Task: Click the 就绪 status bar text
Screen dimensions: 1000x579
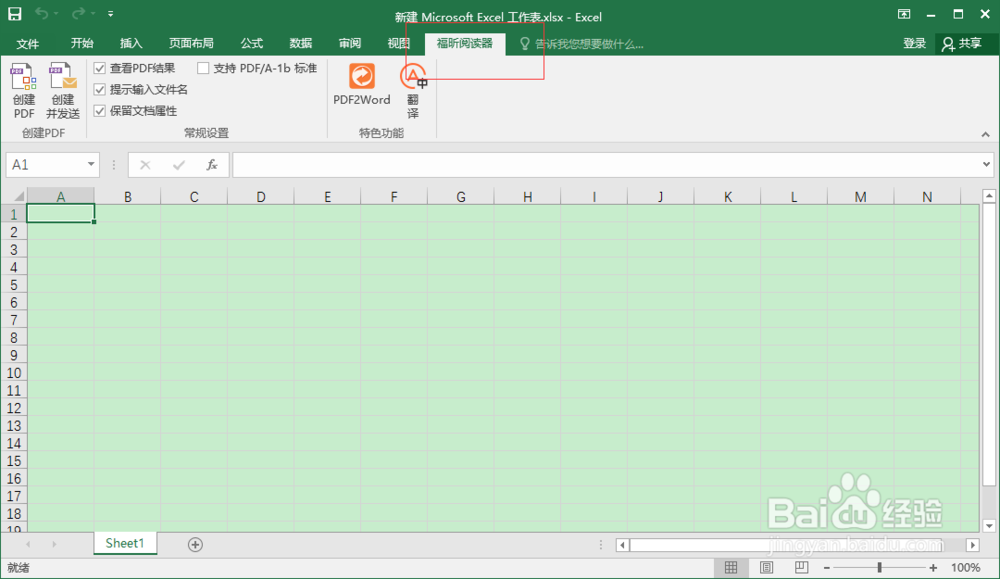Action: point(18,568)
